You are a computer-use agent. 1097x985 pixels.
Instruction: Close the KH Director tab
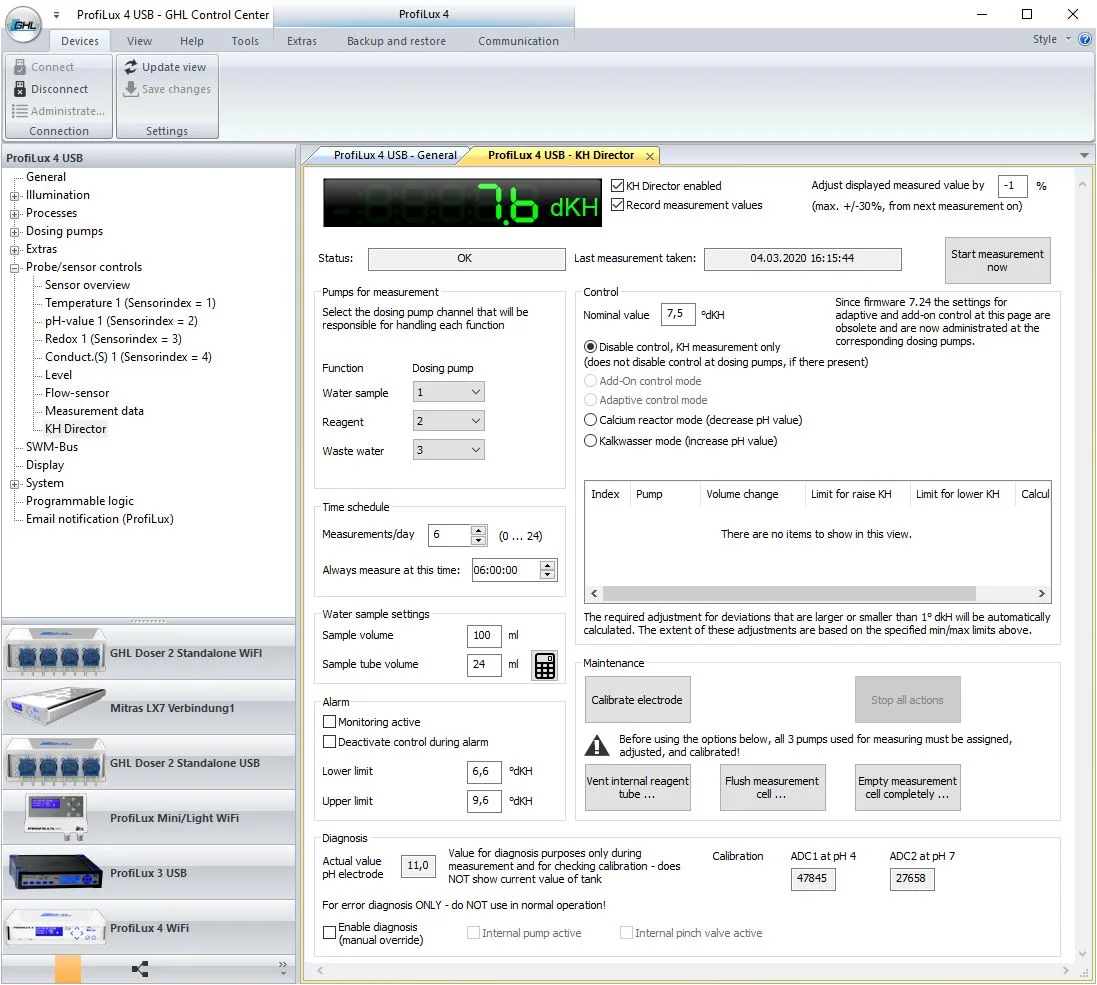click(650, 156)
